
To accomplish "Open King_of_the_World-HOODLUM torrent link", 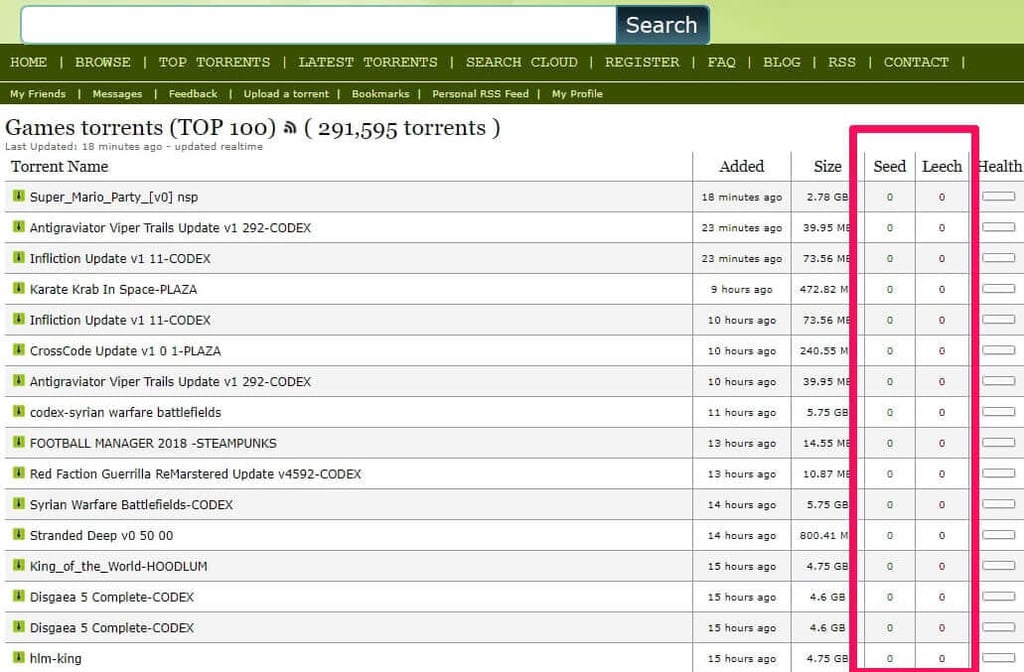I will tap(118, 566).
